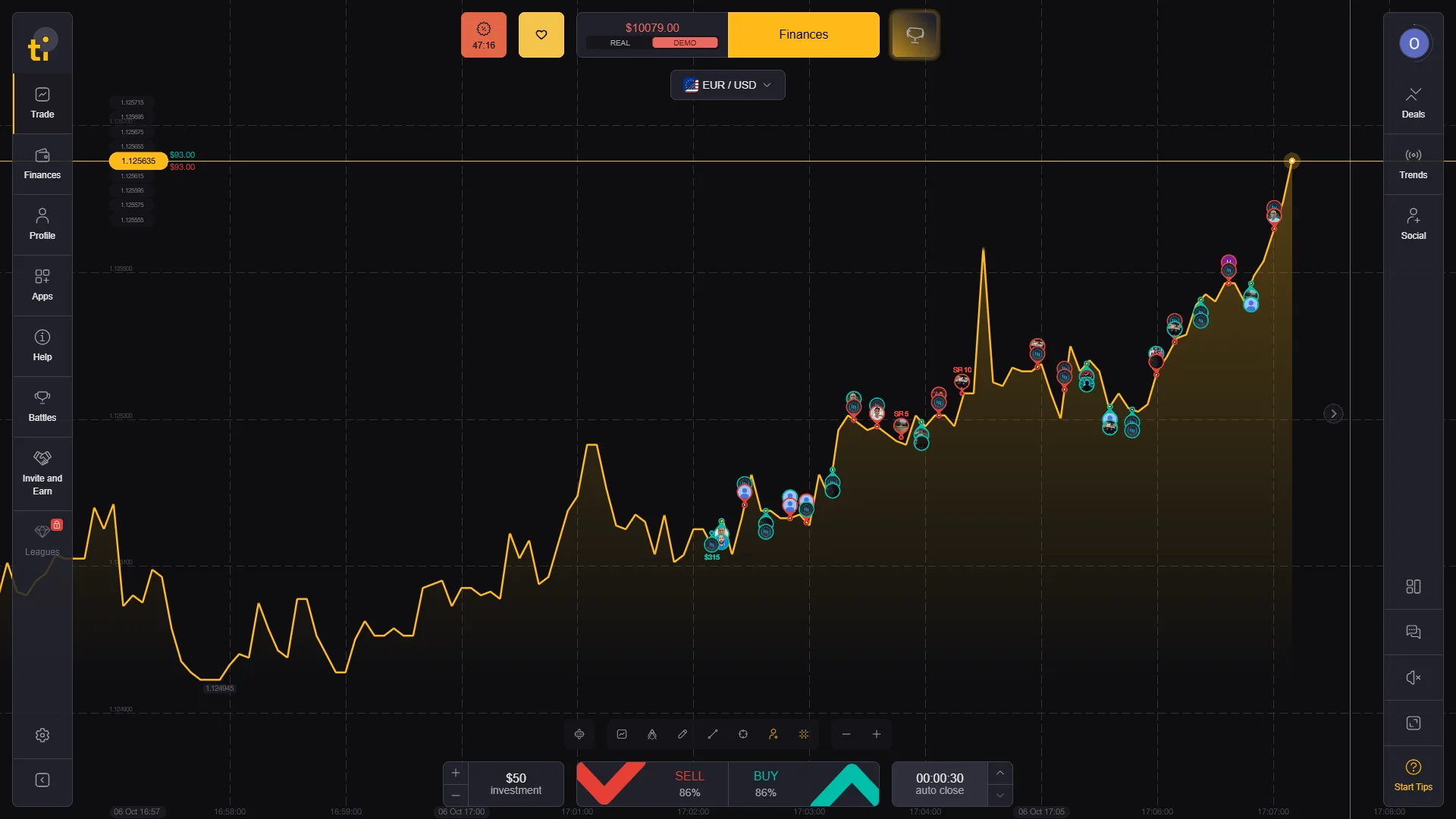
Task: Change chart layout grid view
Action: coord(1414,586)
